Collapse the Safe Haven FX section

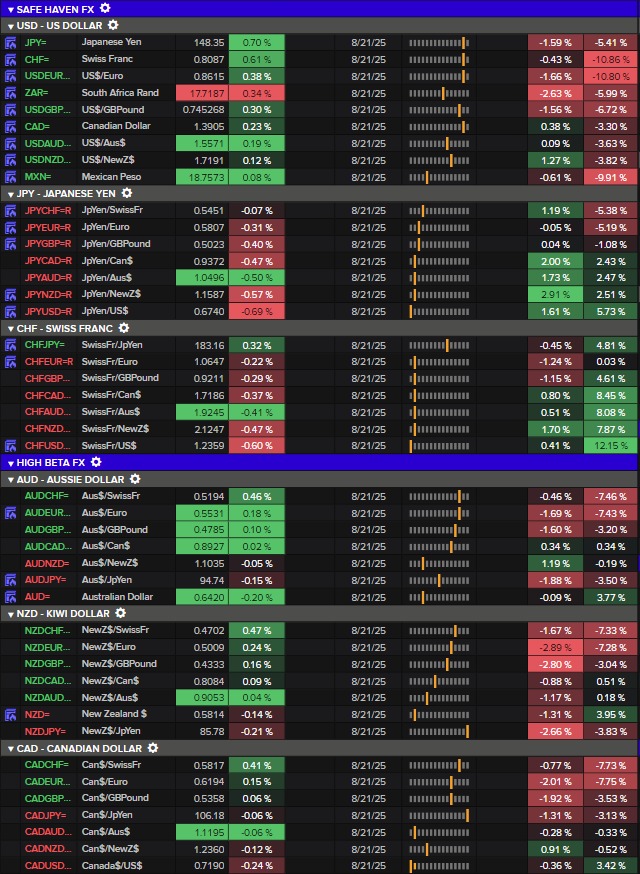(10, 8)
